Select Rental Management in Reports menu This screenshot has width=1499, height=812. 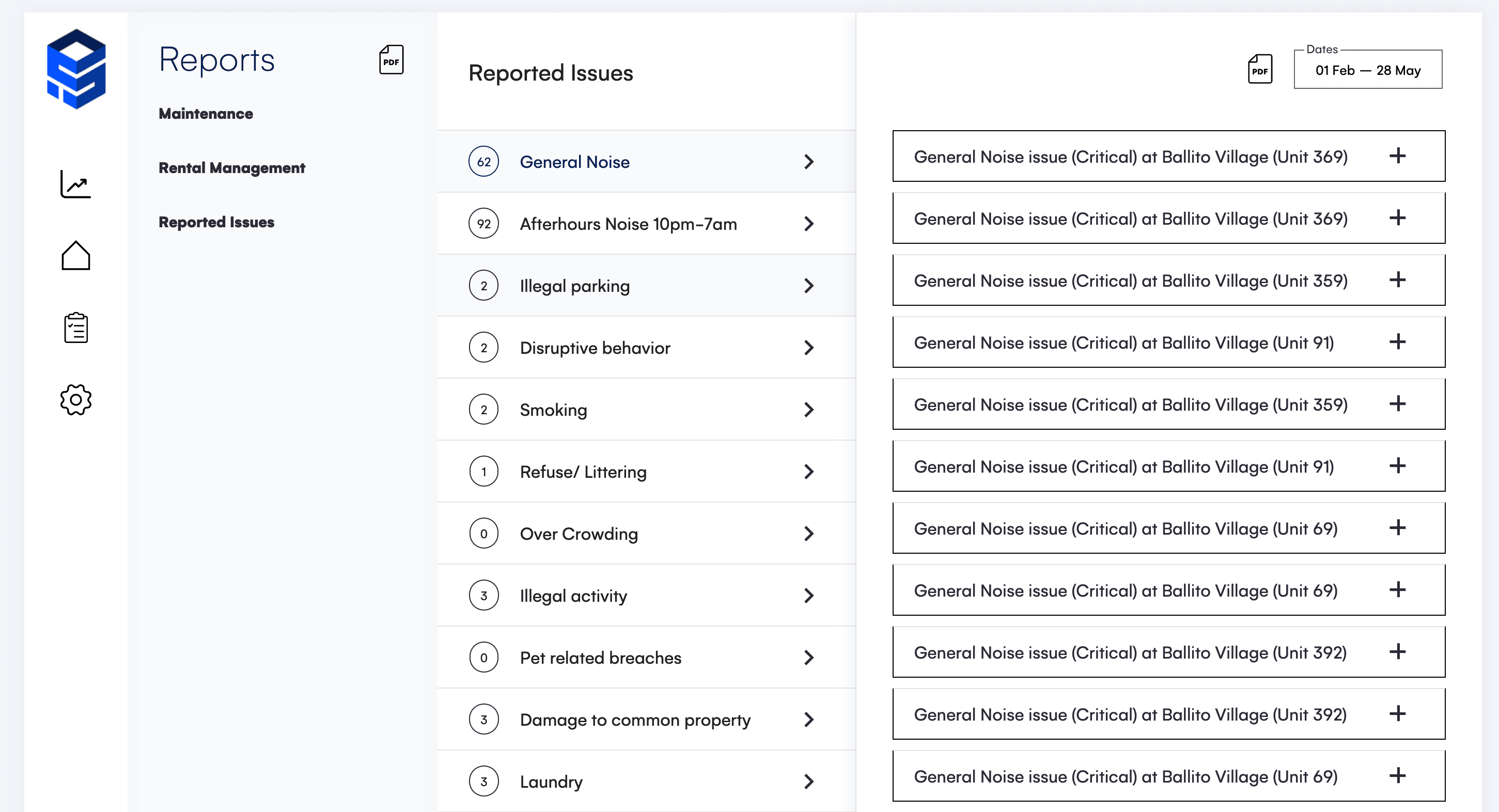point(231,168)
